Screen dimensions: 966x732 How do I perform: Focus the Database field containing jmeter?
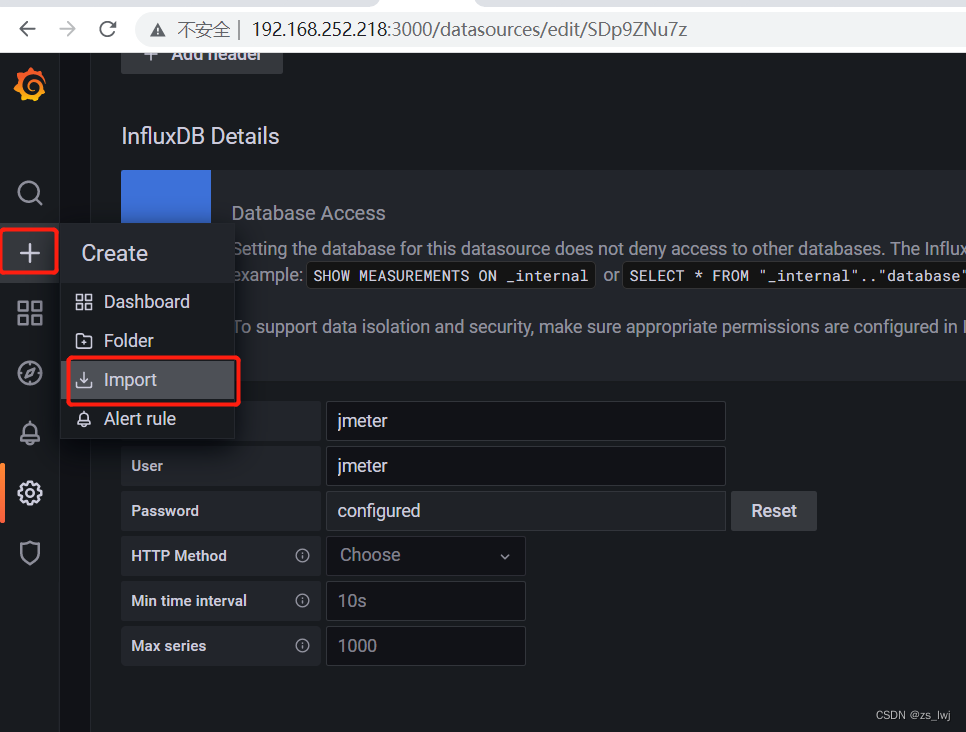tap(526, 421)
